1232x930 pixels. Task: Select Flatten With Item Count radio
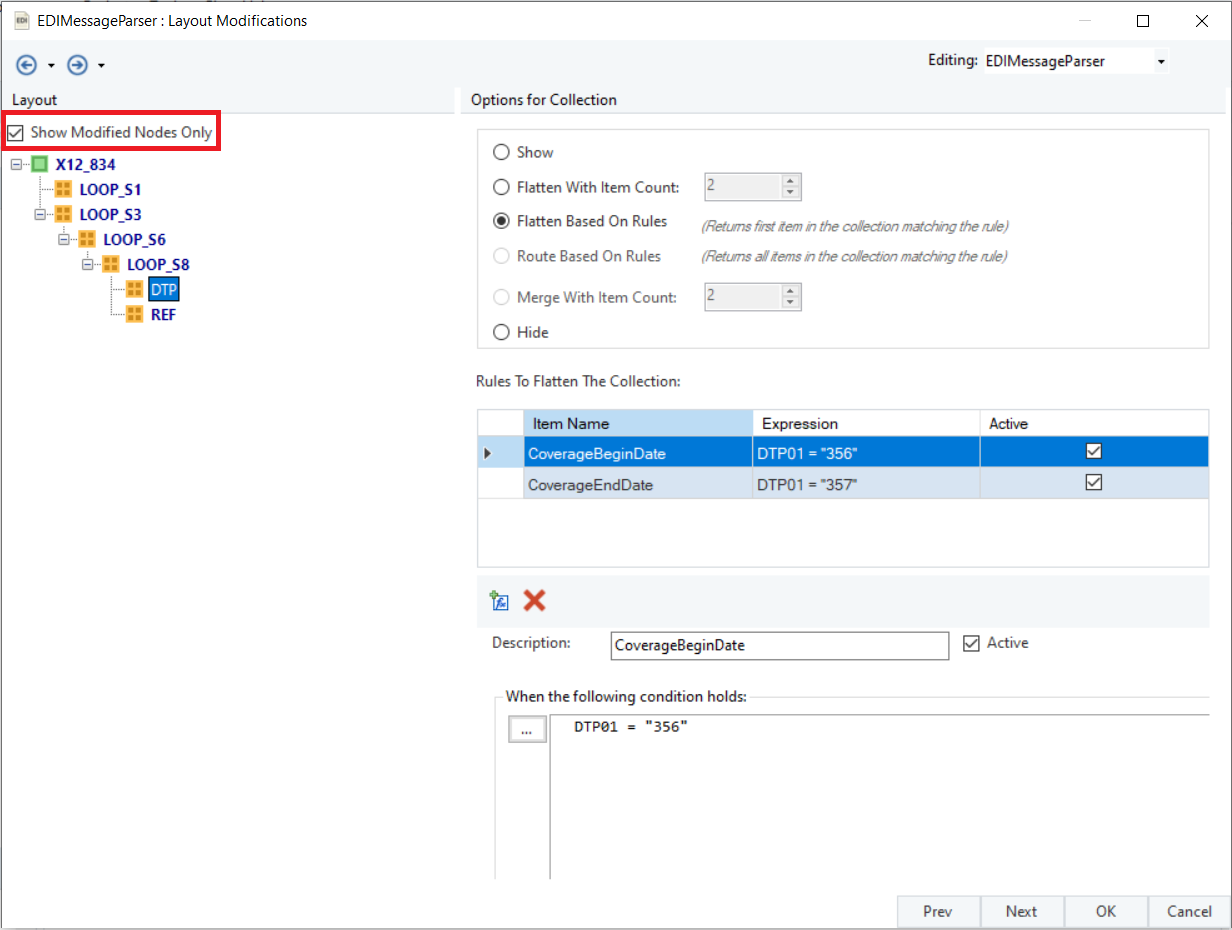point(501,187)
